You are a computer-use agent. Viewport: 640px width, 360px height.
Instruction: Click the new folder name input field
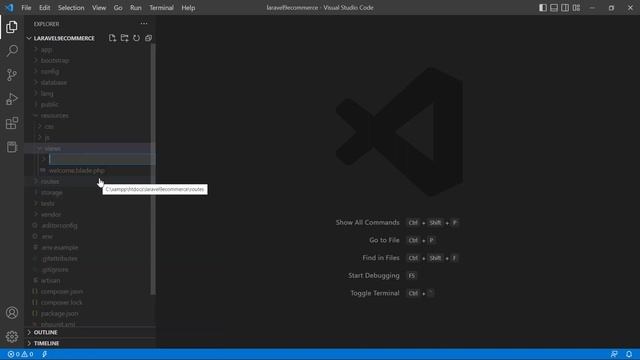tap(102, 160)
